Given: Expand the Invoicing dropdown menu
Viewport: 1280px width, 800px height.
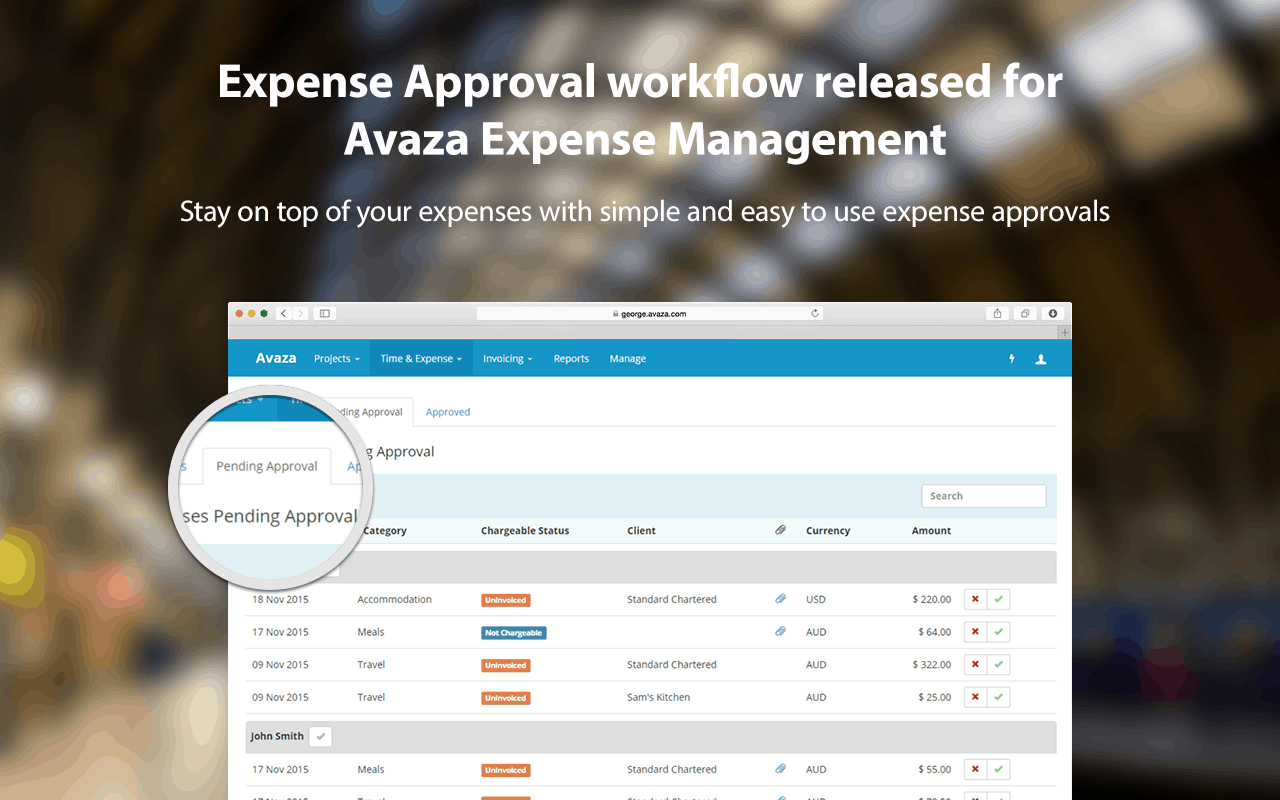Looking at the screenshot, I should tap(507, 359).
